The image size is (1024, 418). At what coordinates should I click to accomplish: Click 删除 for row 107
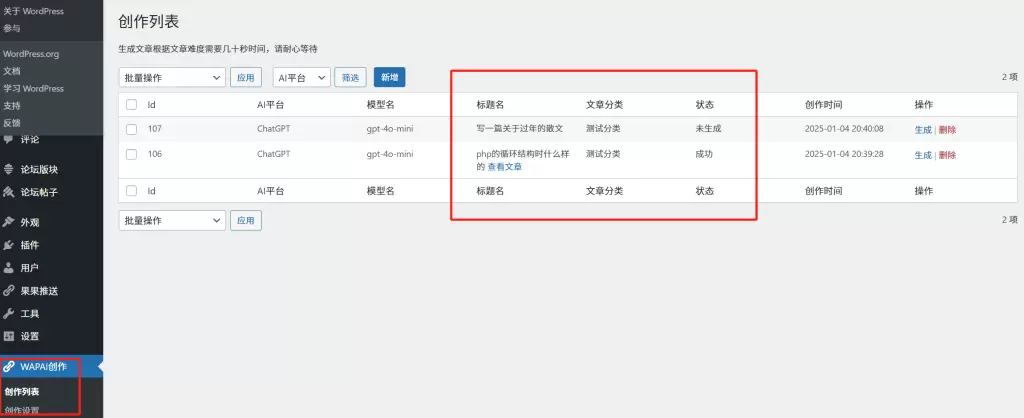pos(947,129)
